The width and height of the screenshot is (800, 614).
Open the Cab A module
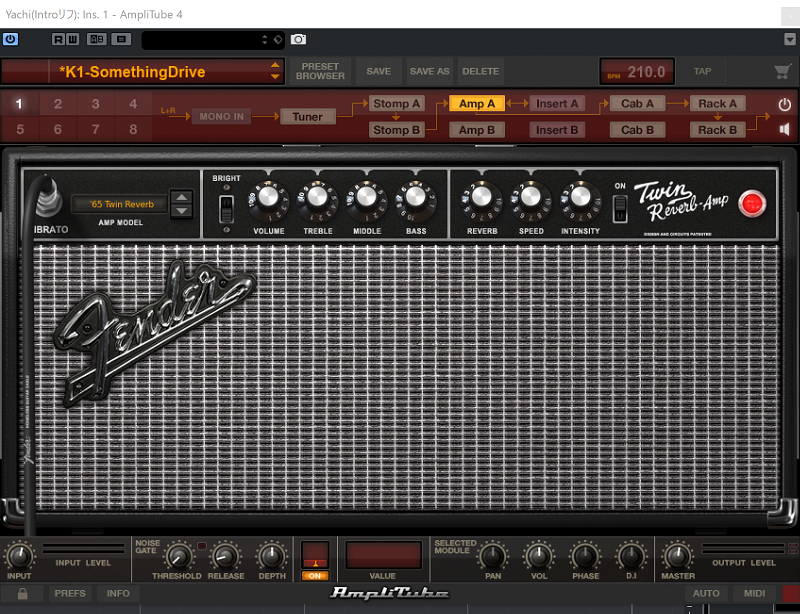[637, 104]
